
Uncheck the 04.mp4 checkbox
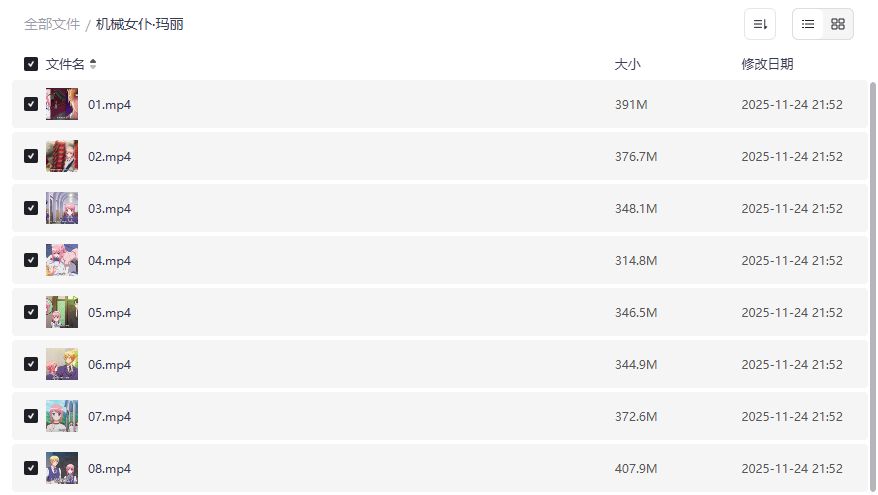pos(31,260)
